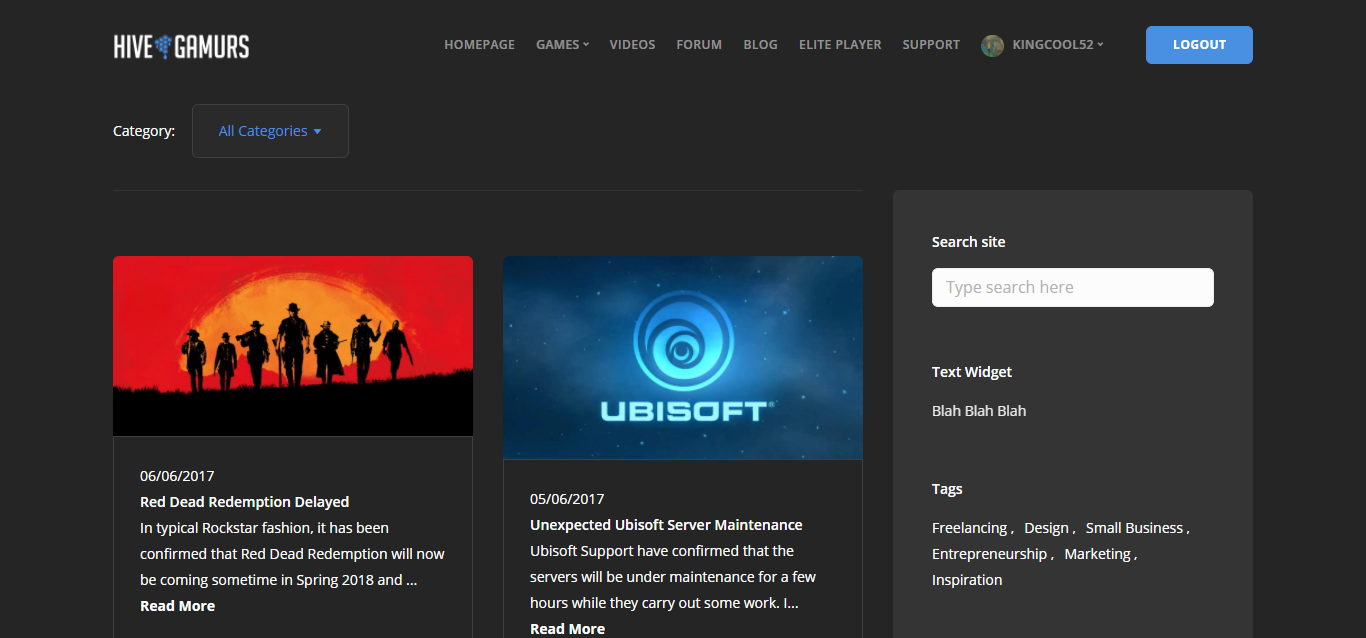Viewport: 1366px width, 638px height.
Task: Click the Hive Gamurs logo
Action: (181, 46)
